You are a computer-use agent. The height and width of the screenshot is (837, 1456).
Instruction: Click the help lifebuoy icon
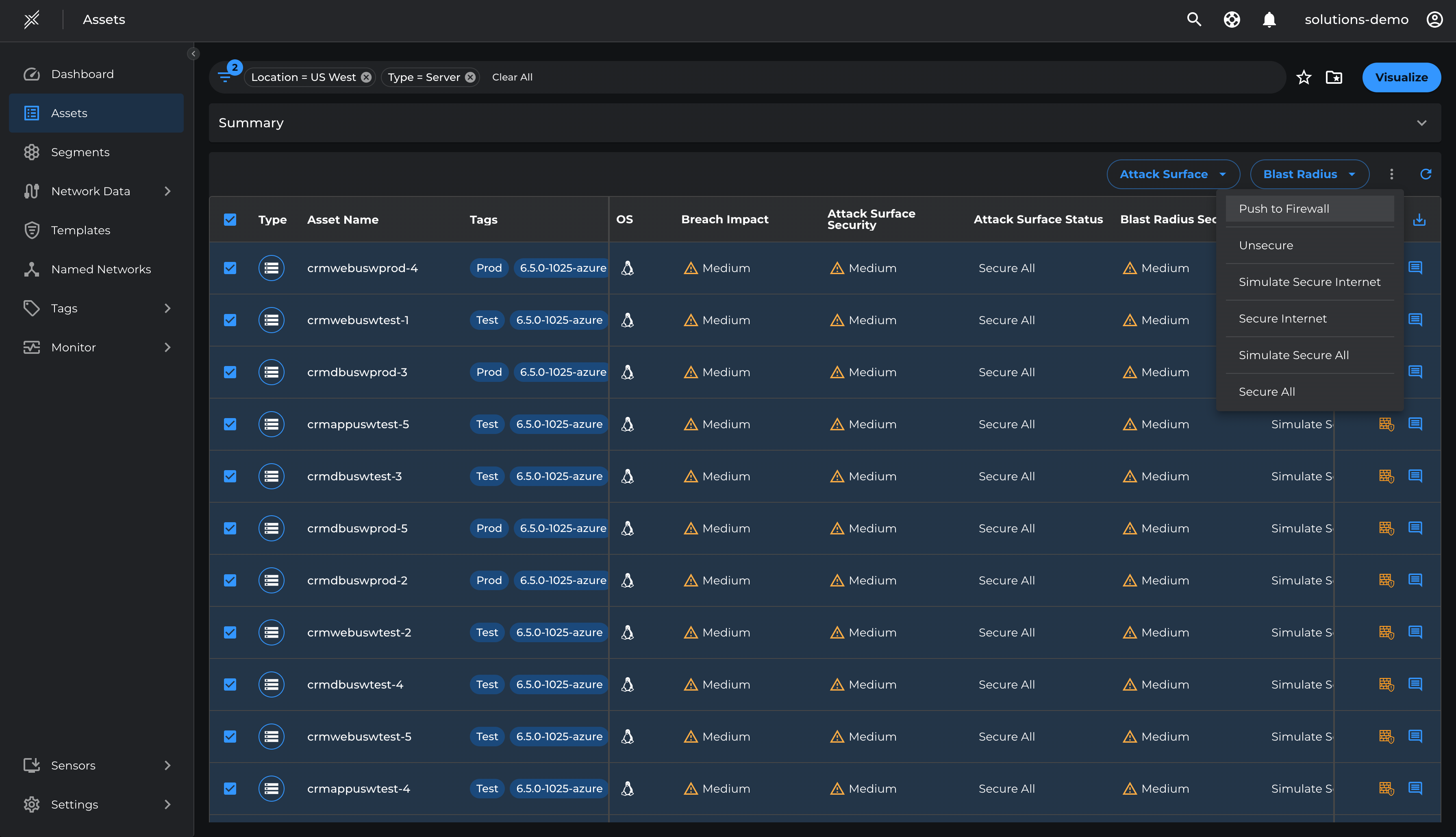click(x=1232, y=20)
